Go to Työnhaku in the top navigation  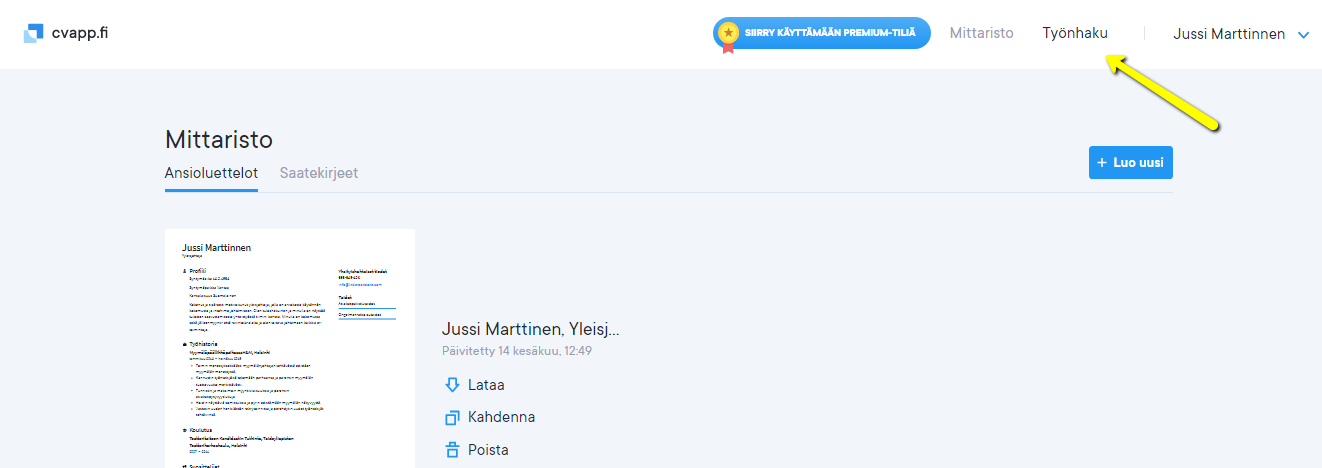(x=1075, y=33)
